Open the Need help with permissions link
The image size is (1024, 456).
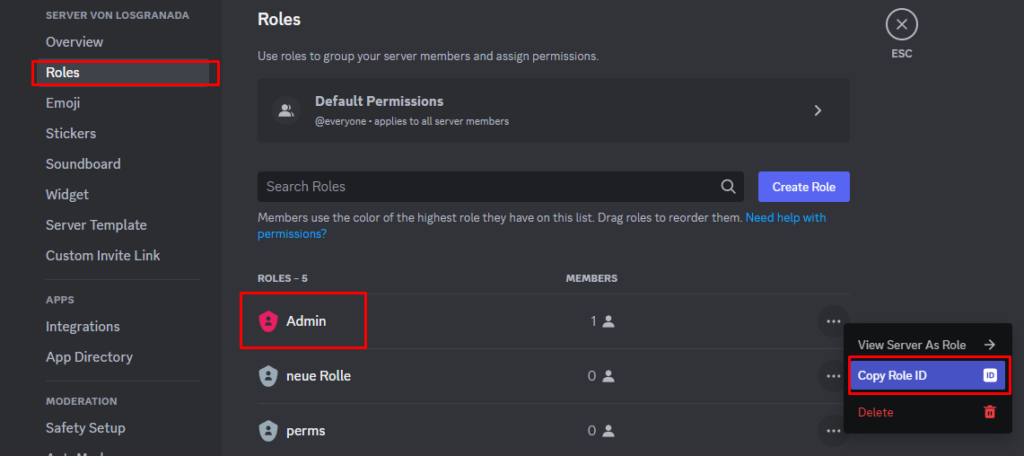[542, 225]
